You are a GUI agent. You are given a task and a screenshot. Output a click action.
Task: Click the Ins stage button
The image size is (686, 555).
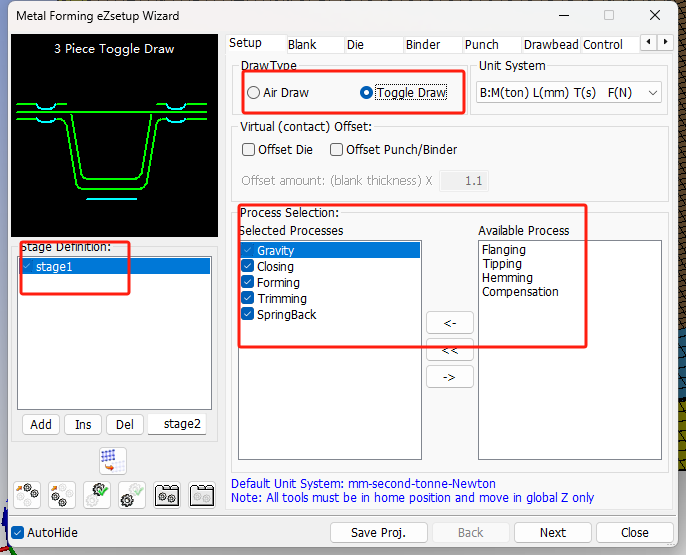pos(83,425)
